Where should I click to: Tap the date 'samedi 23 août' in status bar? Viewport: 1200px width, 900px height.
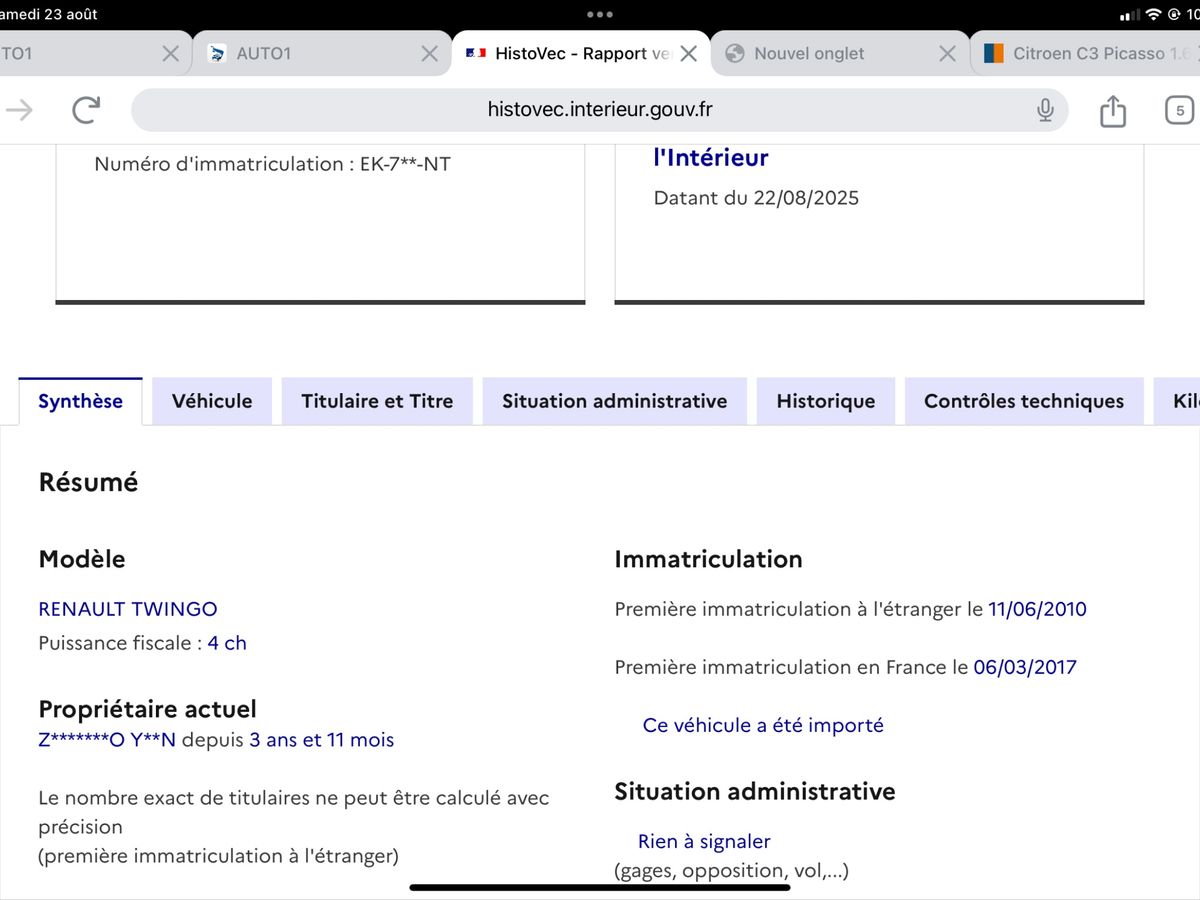(49, 15)
